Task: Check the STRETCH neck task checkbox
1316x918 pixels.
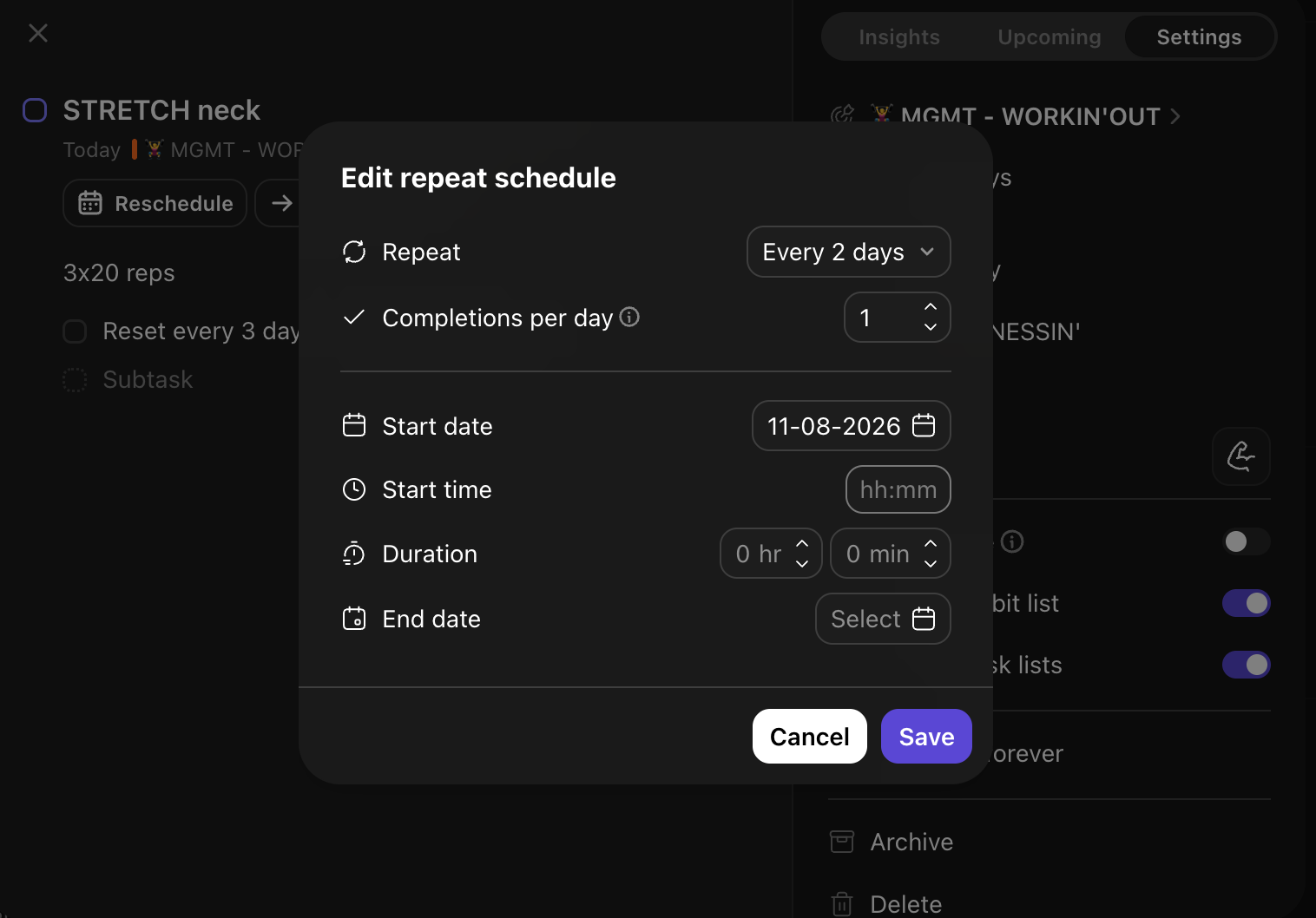Action: click(35, 110)
